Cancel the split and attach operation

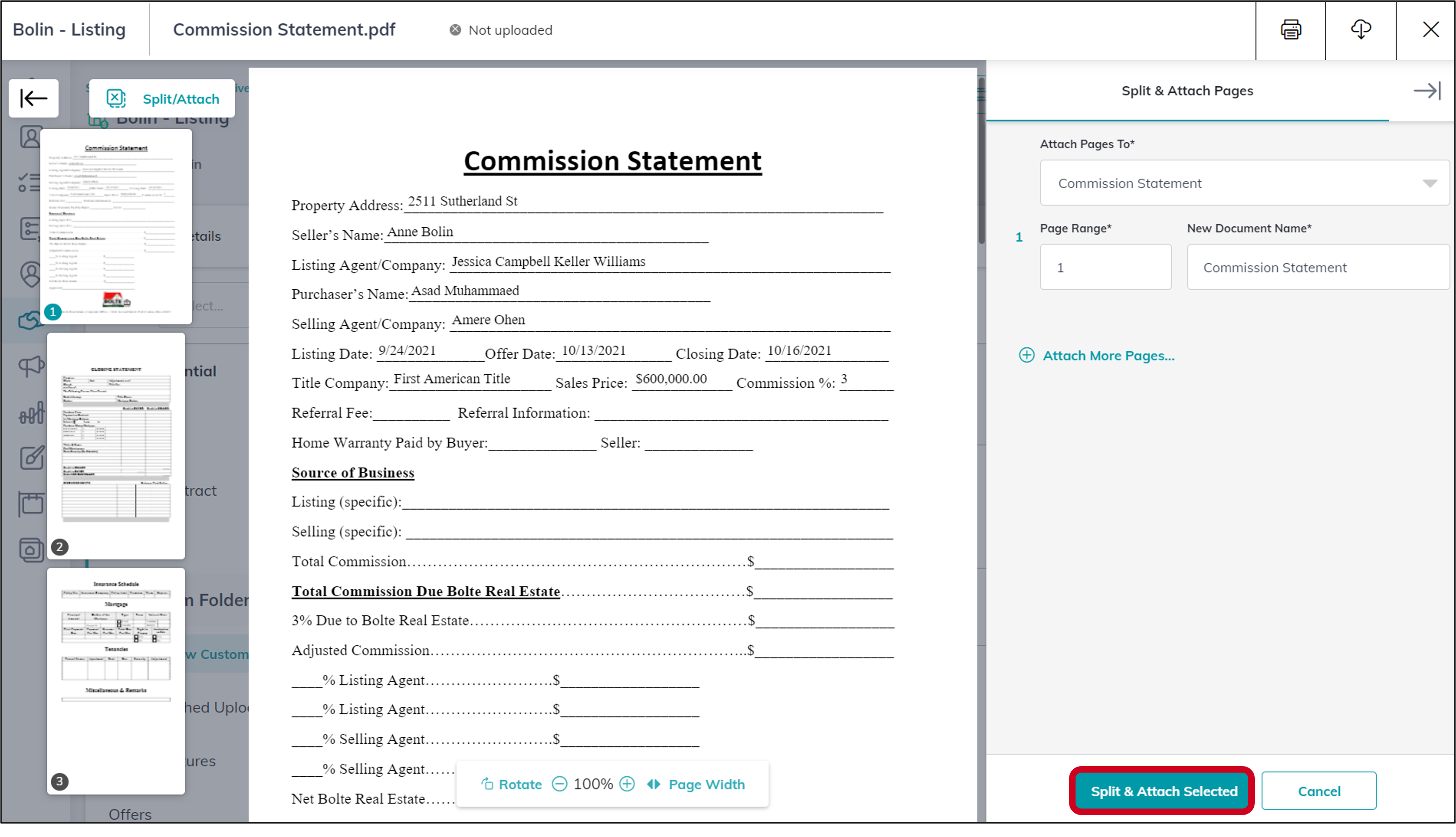point(1319,791)
